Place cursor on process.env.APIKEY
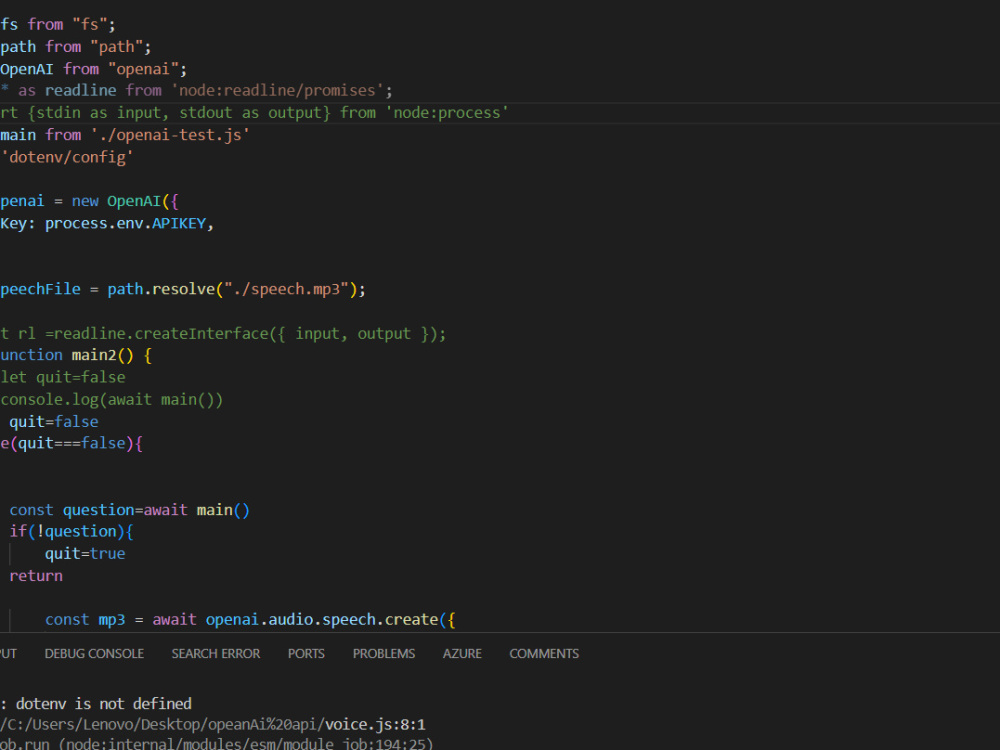 (125, 223)
